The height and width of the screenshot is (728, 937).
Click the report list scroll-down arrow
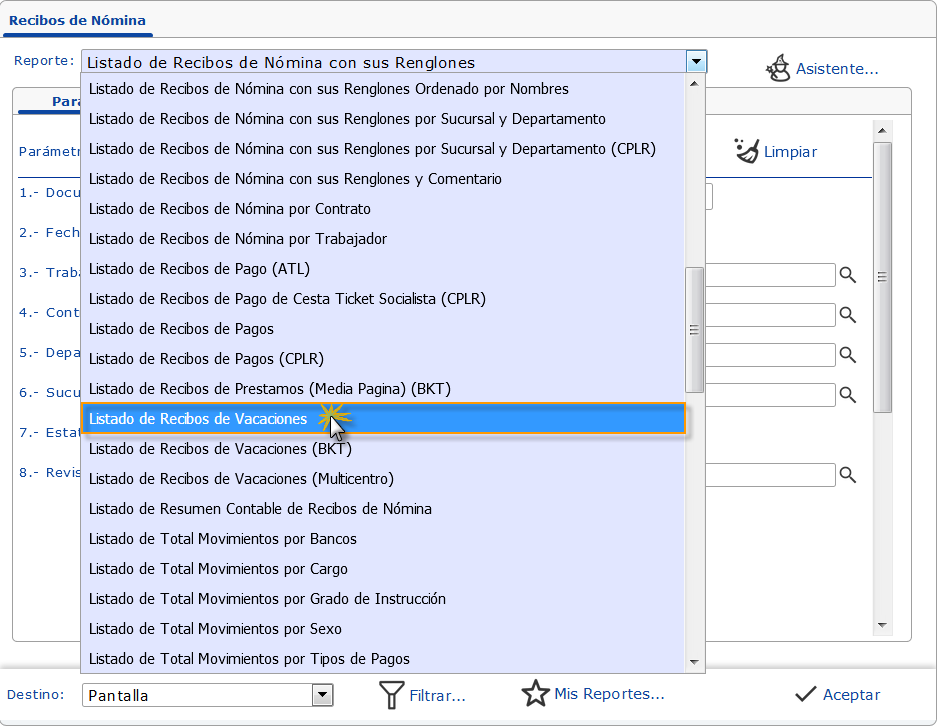point(693,662)
